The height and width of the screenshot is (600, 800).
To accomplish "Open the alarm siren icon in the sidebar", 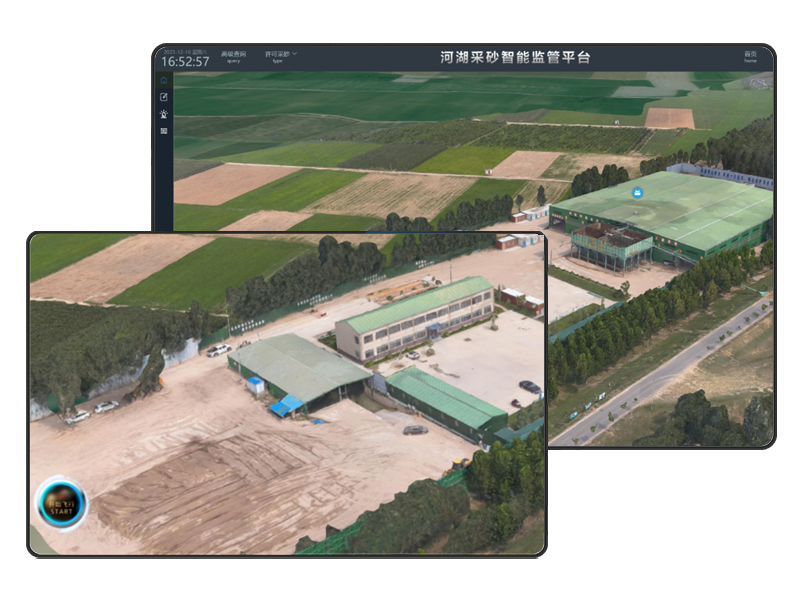I will [164, 114].
